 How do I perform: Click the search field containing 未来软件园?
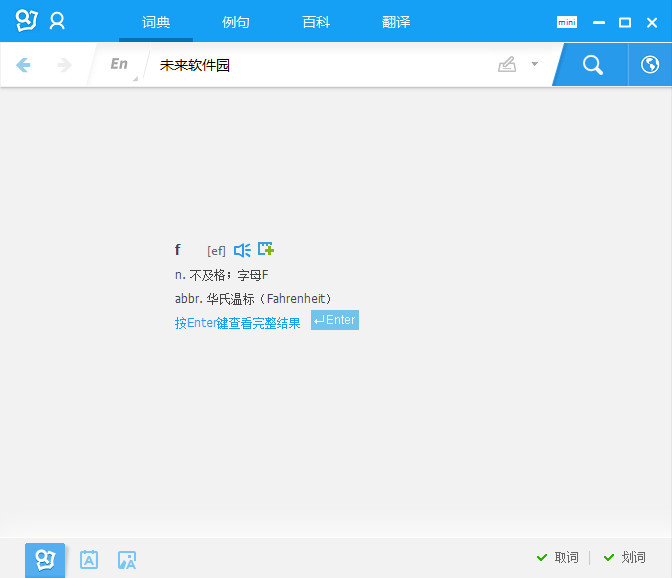click(x=320, y=65)
